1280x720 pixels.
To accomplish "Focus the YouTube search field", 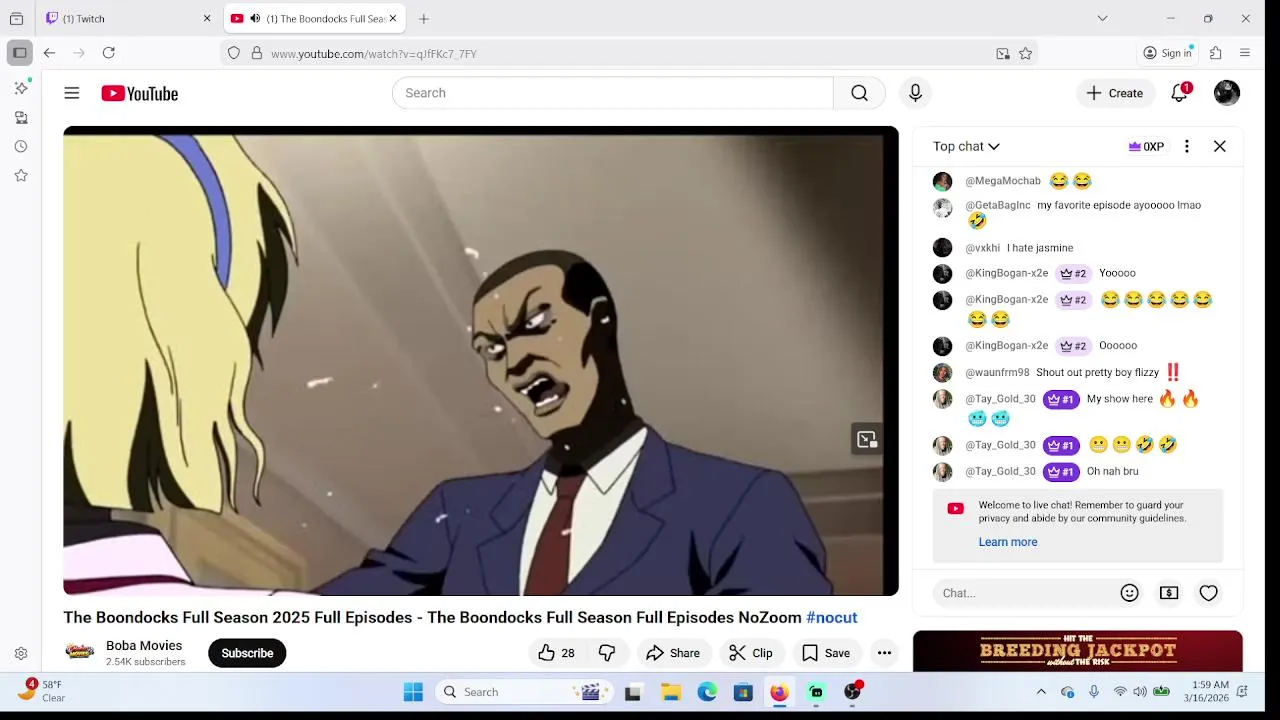I will (x=613, y=93).
